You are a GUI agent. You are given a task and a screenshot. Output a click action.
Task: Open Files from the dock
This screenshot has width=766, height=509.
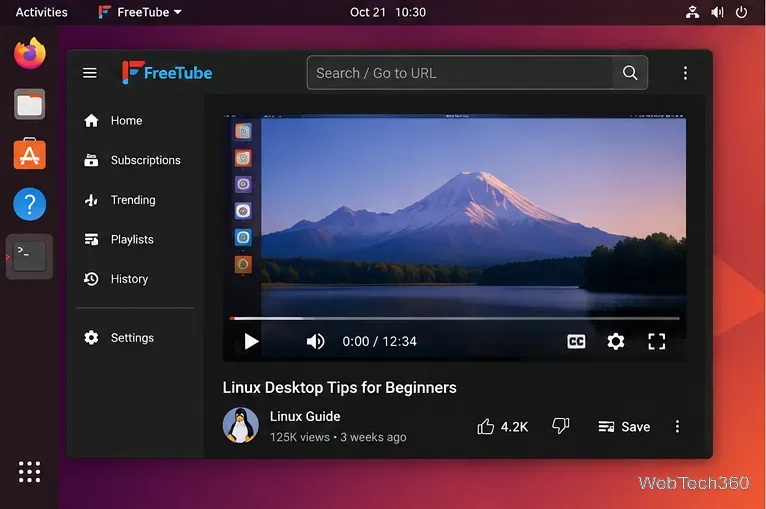pos(30,104)
